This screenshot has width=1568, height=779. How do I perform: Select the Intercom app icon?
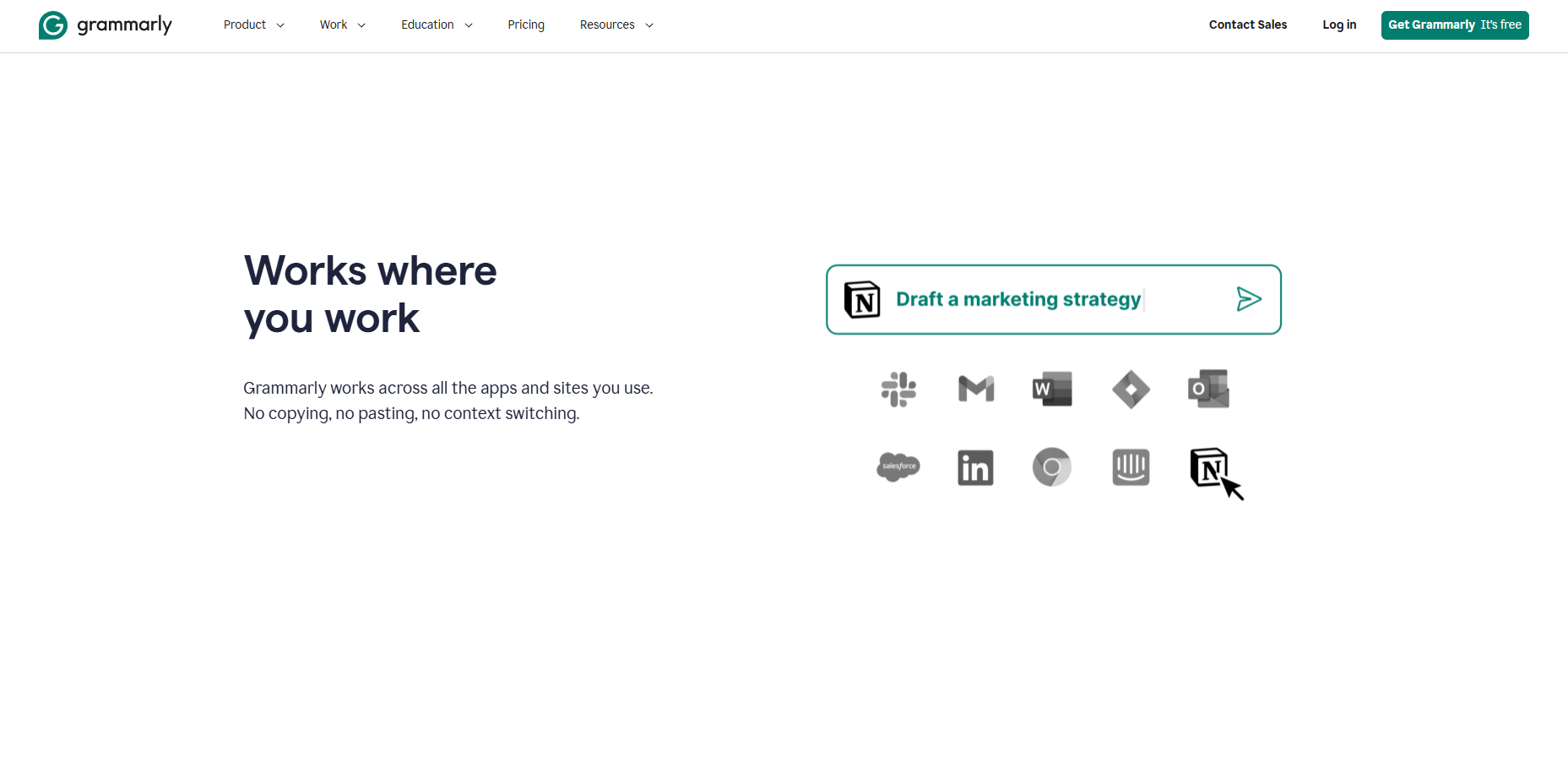coord(1131,467)
